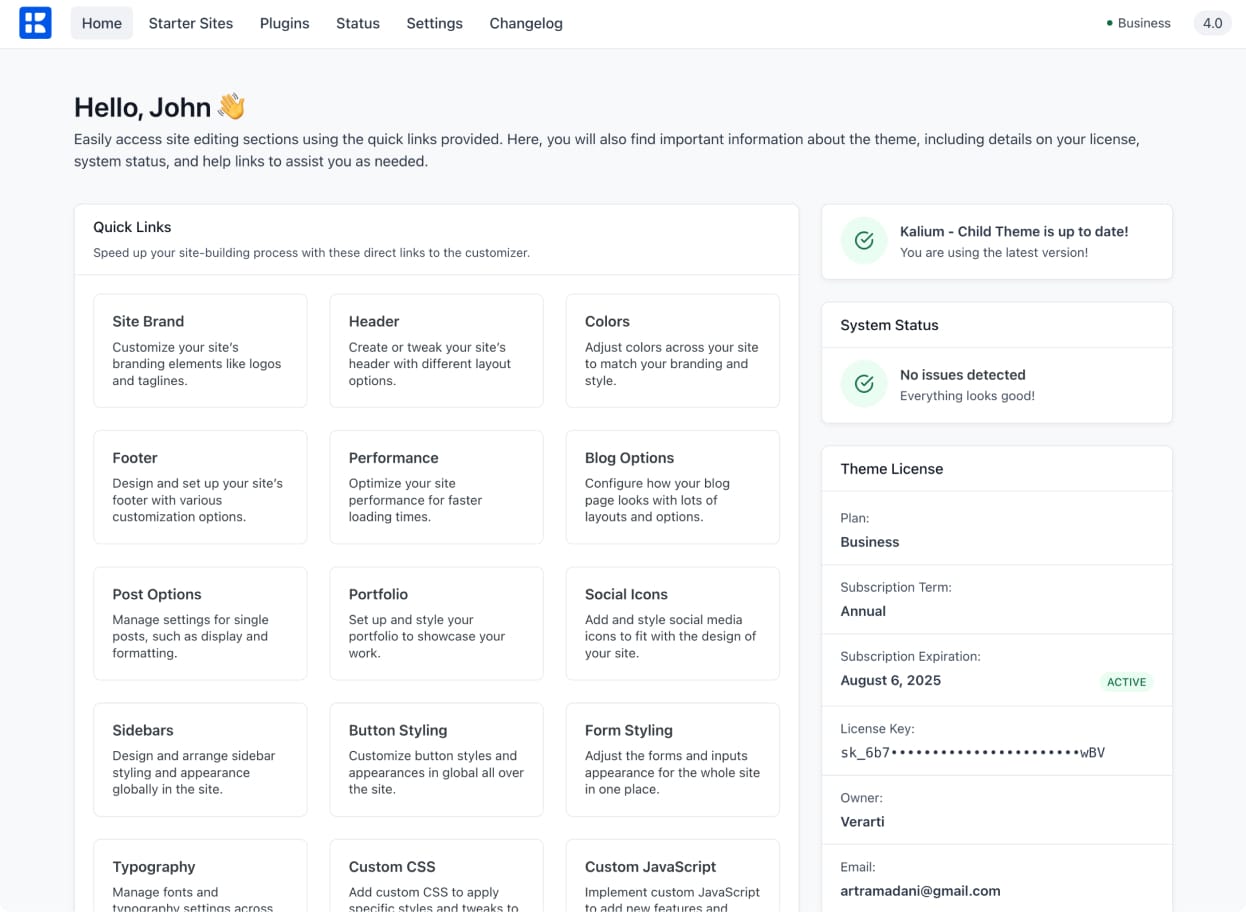Select the Social Icons card

672,623
